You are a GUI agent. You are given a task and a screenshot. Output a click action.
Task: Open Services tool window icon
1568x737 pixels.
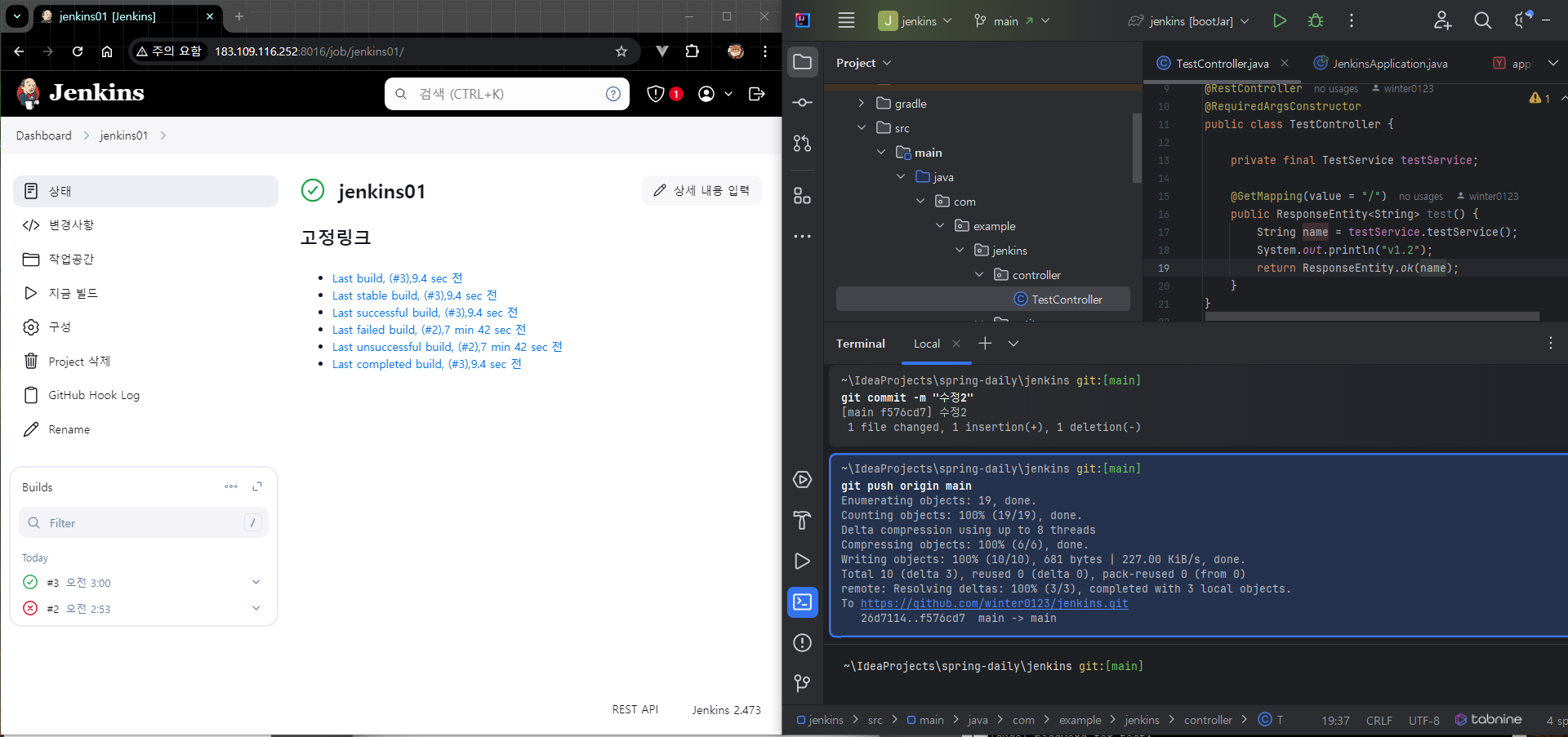pos(803,479)
